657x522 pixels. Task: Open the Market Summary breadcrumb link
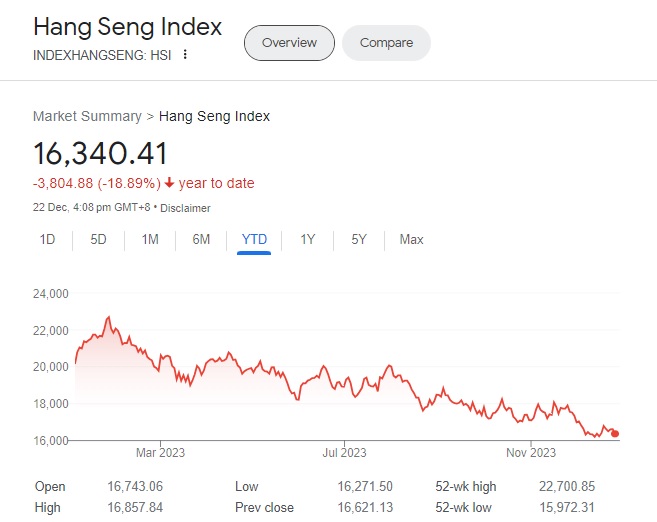87,116
